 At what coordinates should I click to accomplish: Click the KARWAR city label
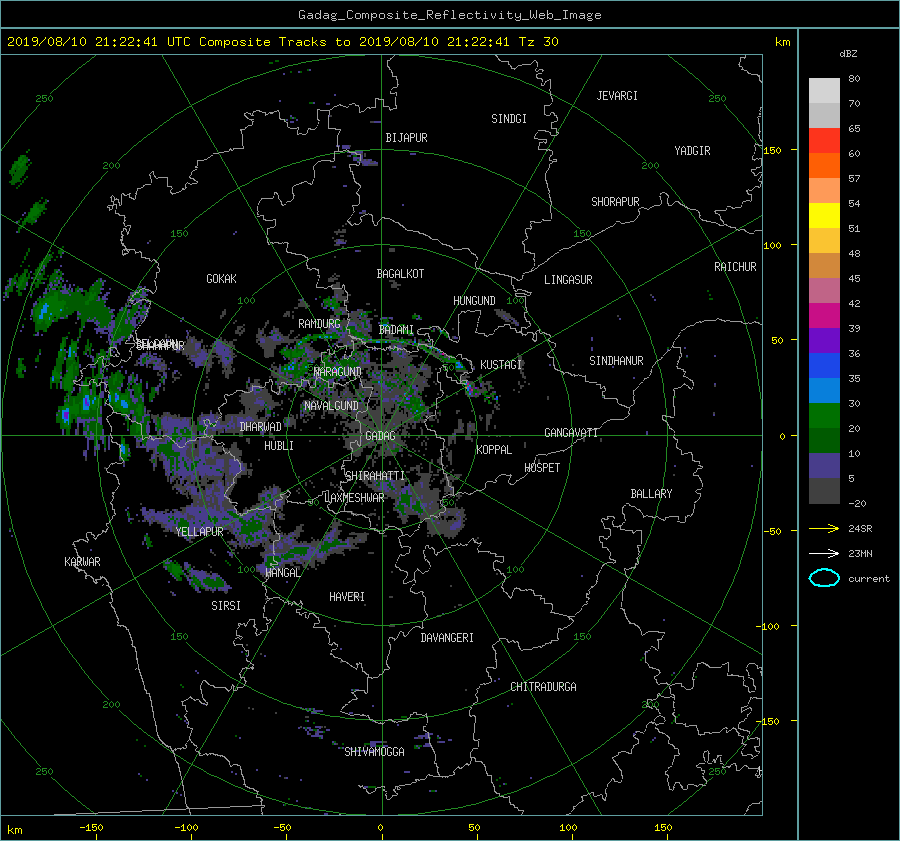82,562
